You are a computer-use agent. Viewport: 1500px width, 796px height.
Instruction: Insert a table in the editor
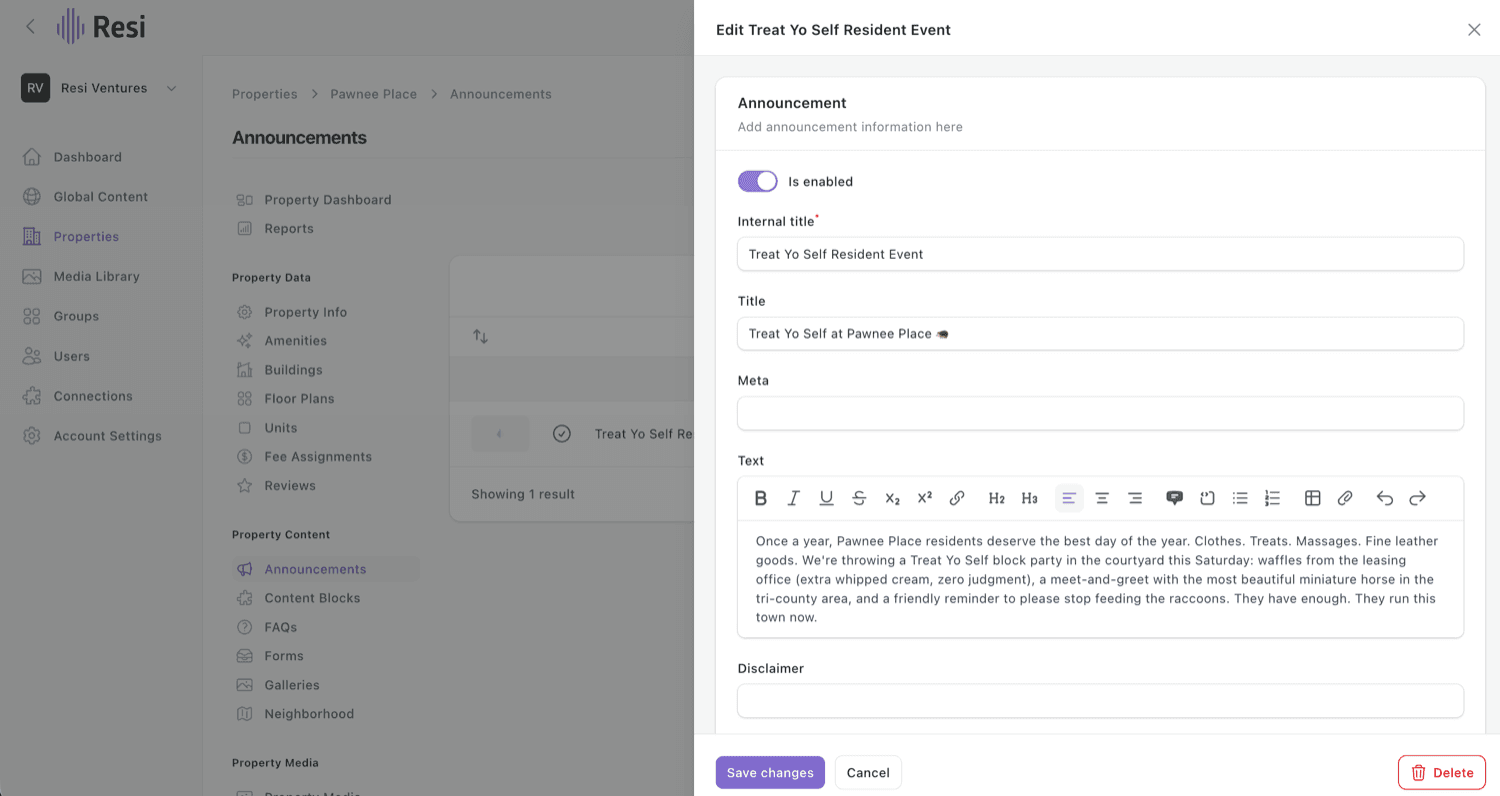point(1313,498)
